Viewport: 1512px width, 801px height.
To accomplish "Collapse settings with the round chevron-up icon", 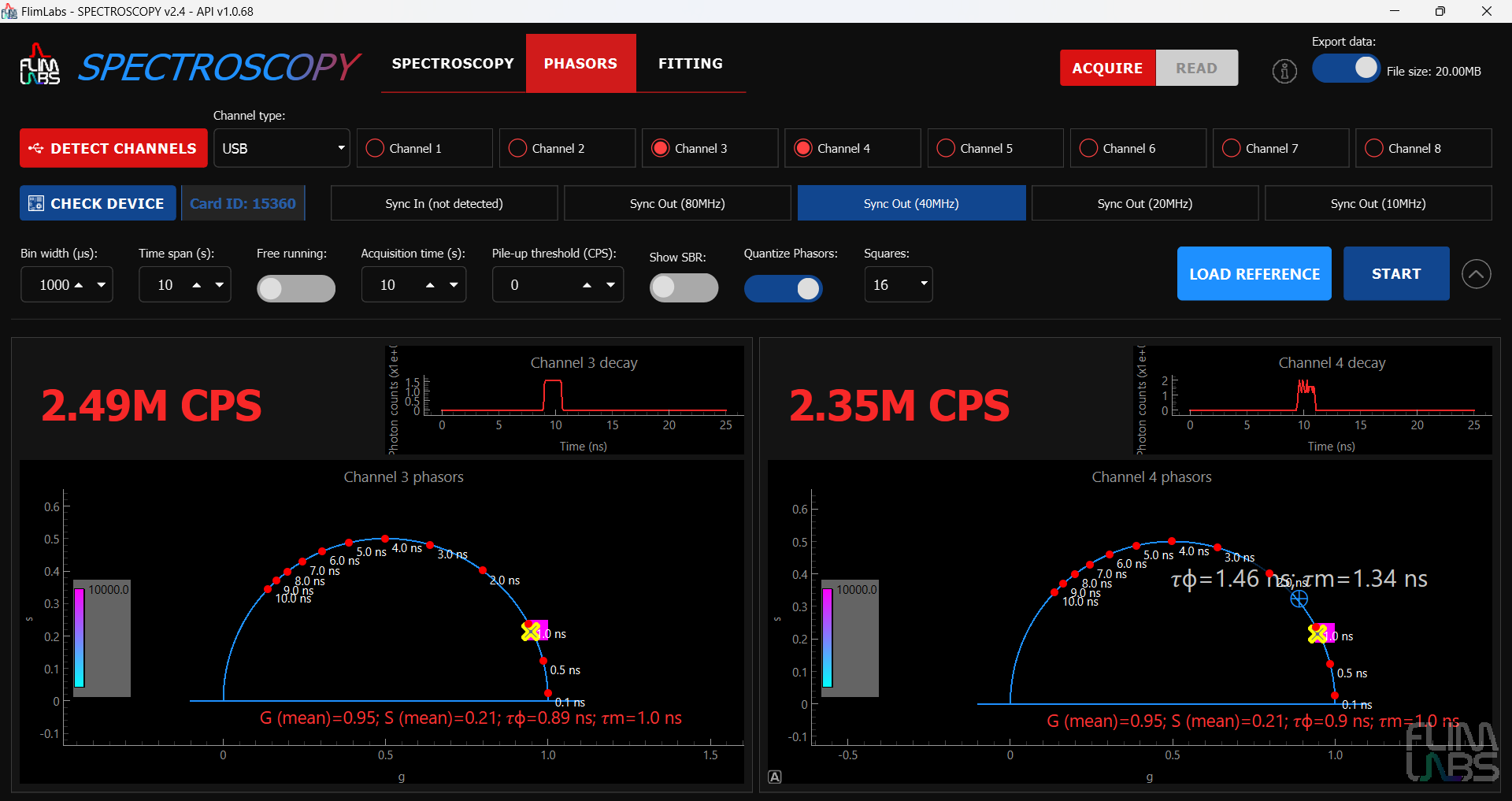I will (1476, 274).
